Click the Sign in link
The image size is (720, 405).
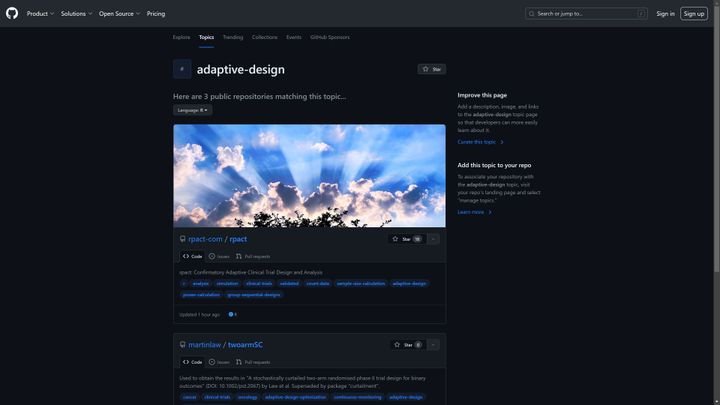point(665,14)
